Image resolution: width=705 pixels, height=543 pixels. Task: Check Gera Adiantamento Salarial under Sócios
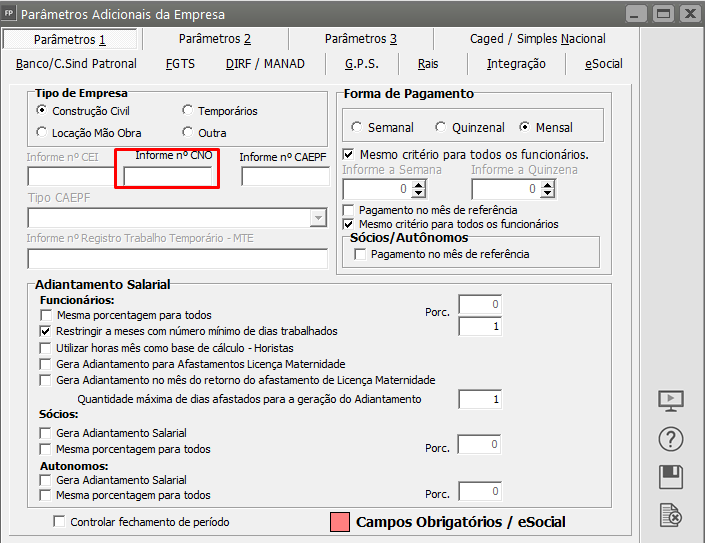[x=45, y=433]
